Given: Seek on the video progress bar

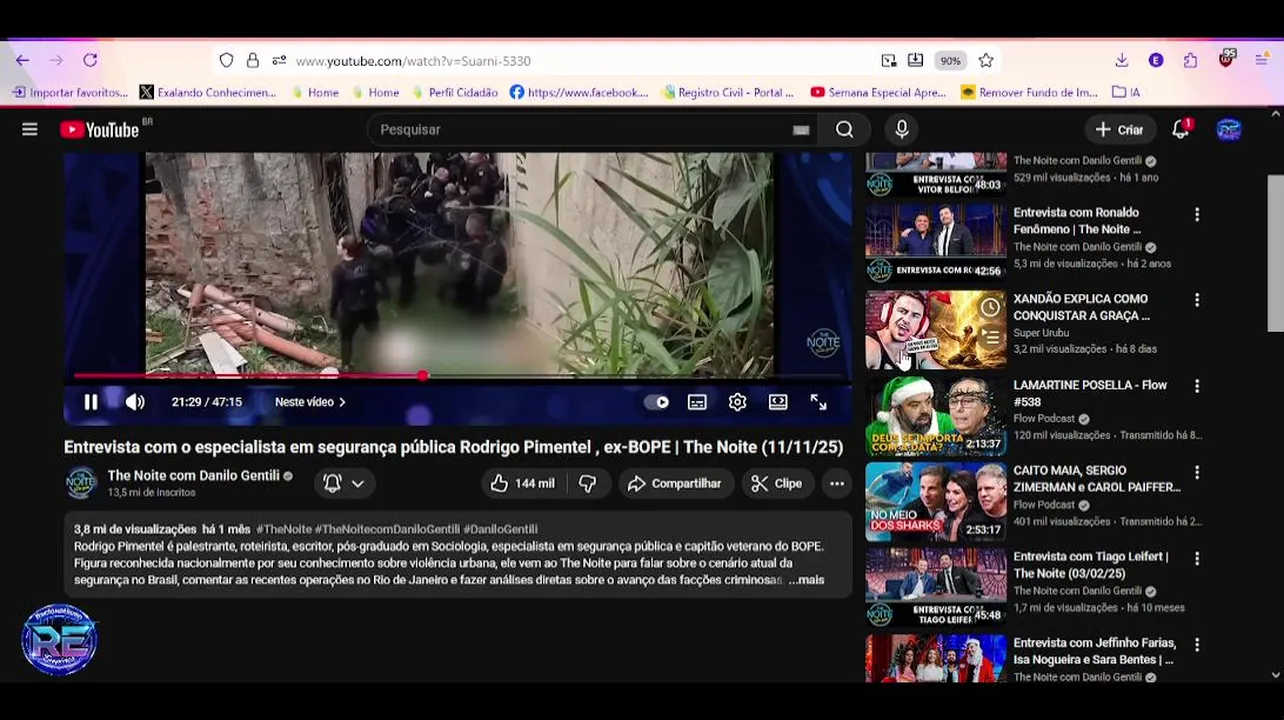Looking at the screenshot, I should (x=459, y=376).
